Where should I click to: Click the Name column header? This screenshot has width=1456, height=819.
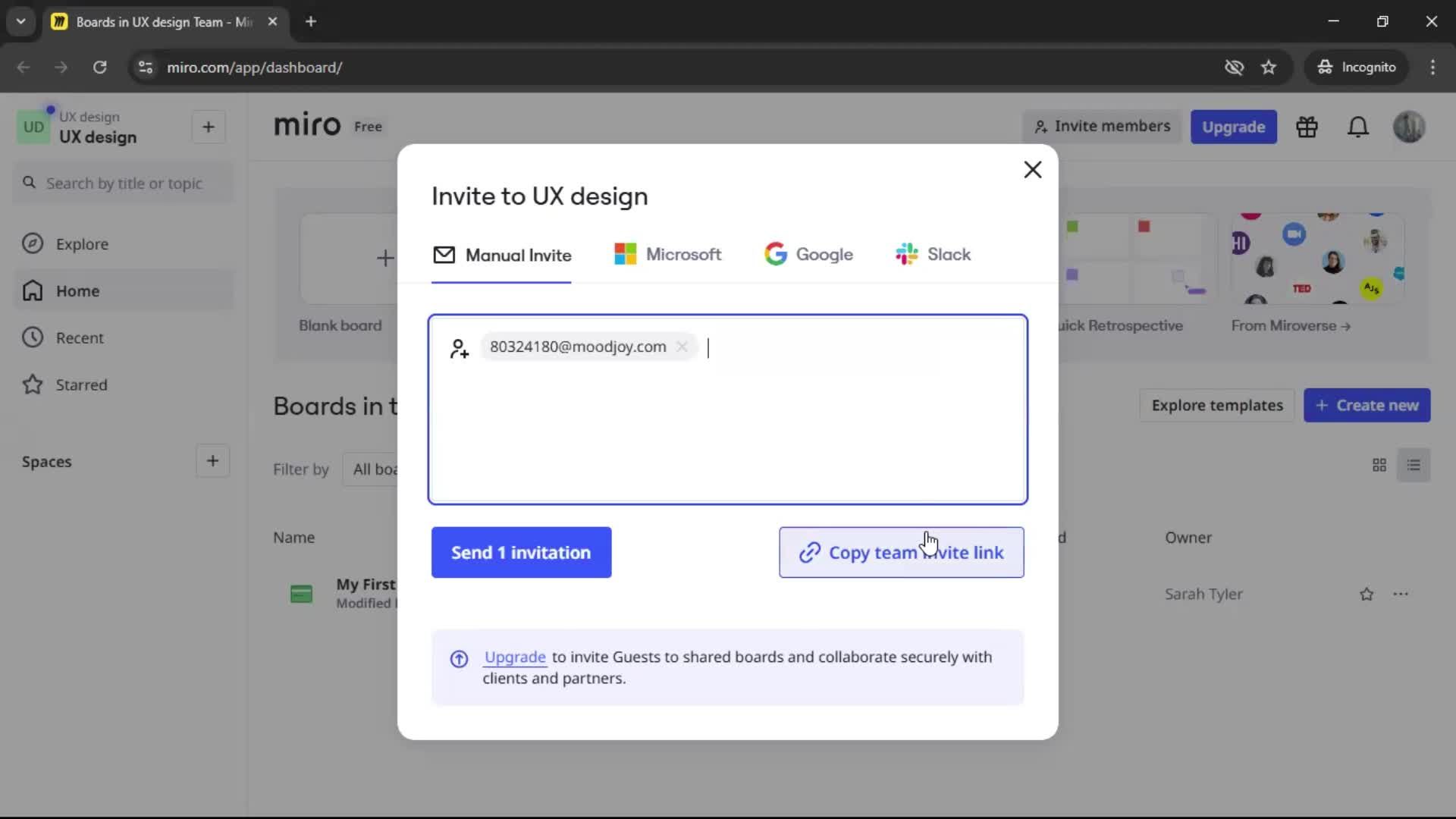293,538
